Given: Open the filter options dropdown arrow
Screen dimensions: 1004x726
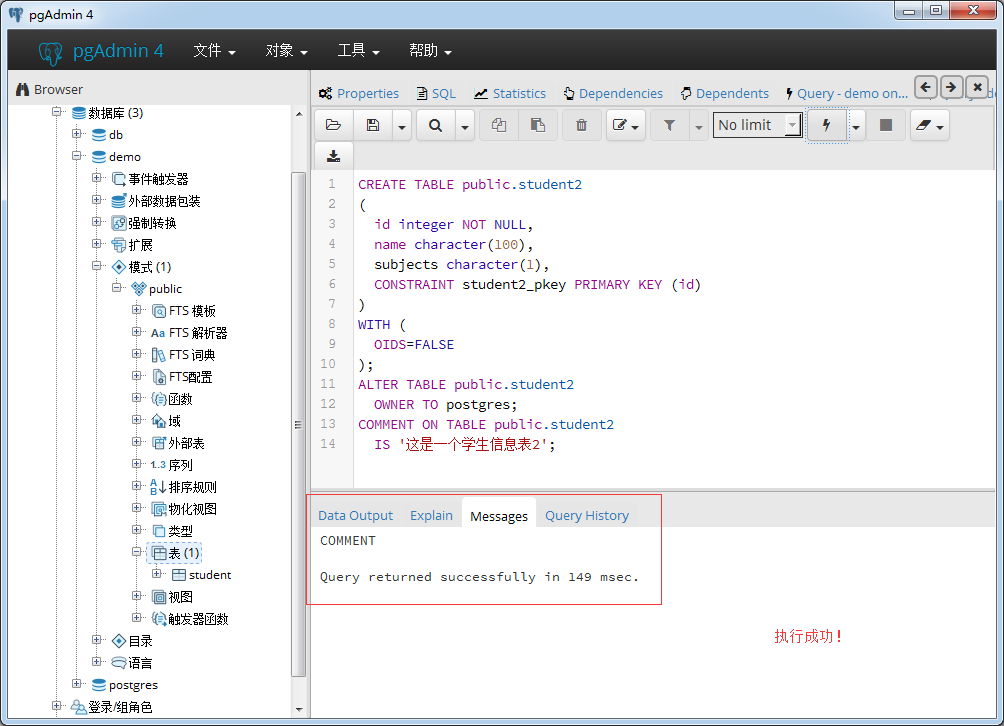Looking at the screenshot, I should click(699, 125).
